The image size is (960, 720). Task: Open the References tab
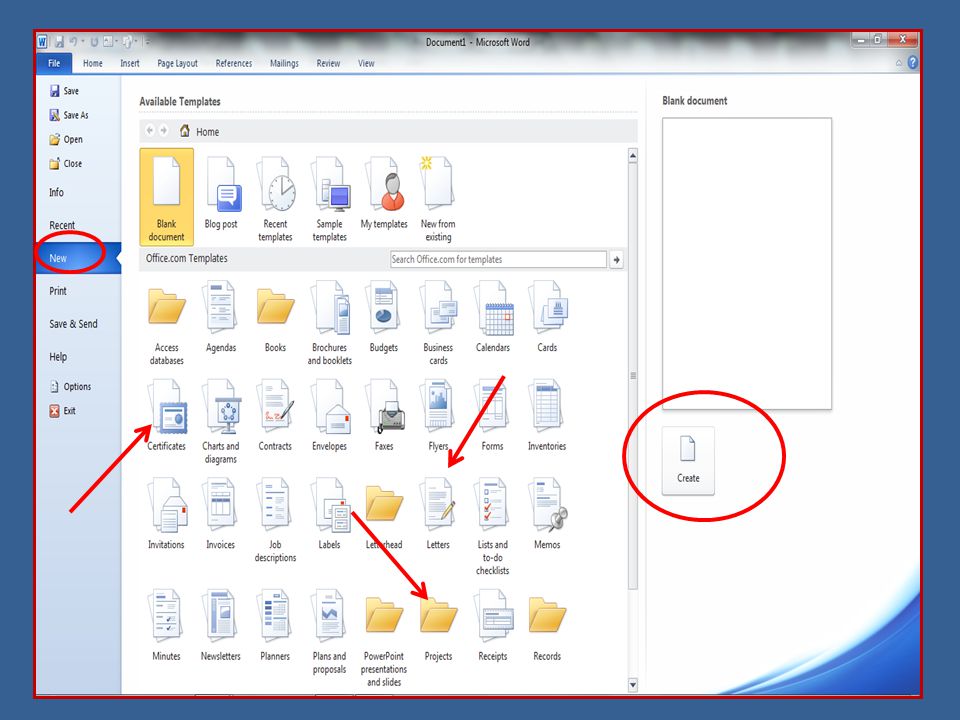pos(234,63)
